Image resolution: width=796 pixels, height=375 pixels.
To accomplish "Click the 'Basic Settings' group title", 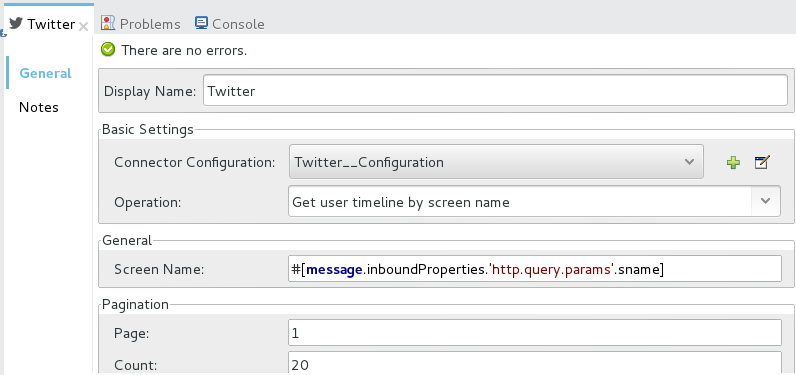I will 148,129.
